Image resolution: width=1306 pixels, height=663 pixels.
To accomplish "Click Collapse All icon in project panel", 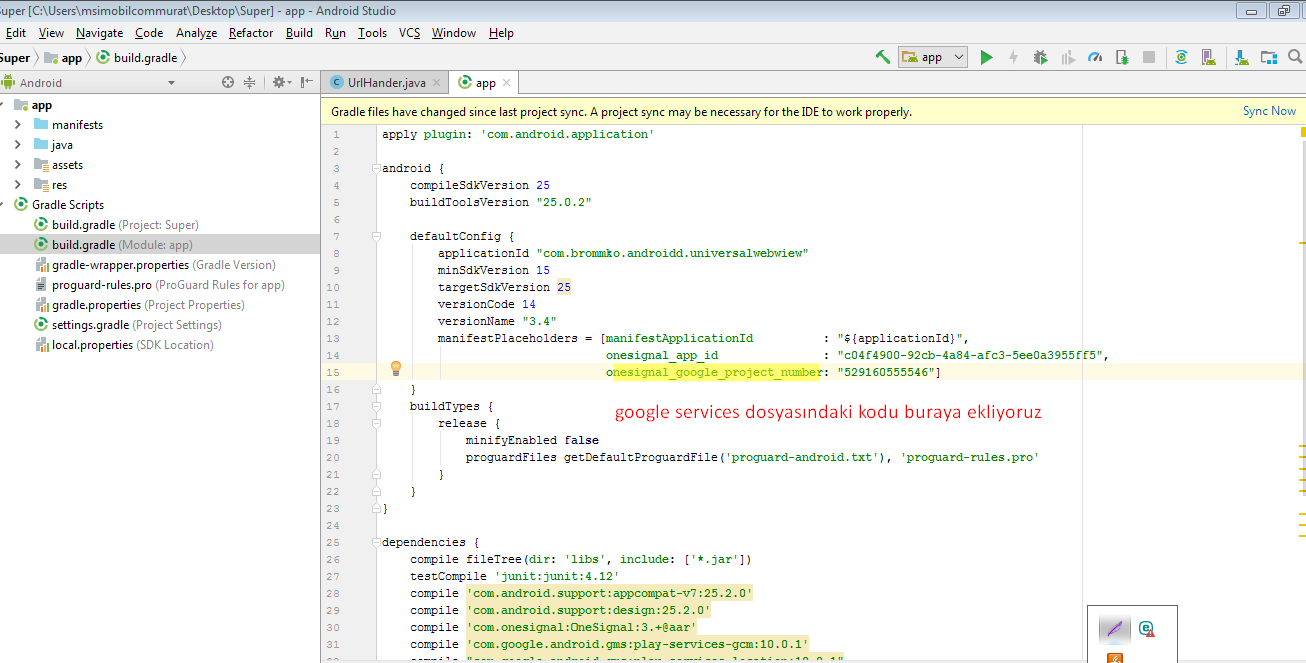I will click(x=249, y=83).
